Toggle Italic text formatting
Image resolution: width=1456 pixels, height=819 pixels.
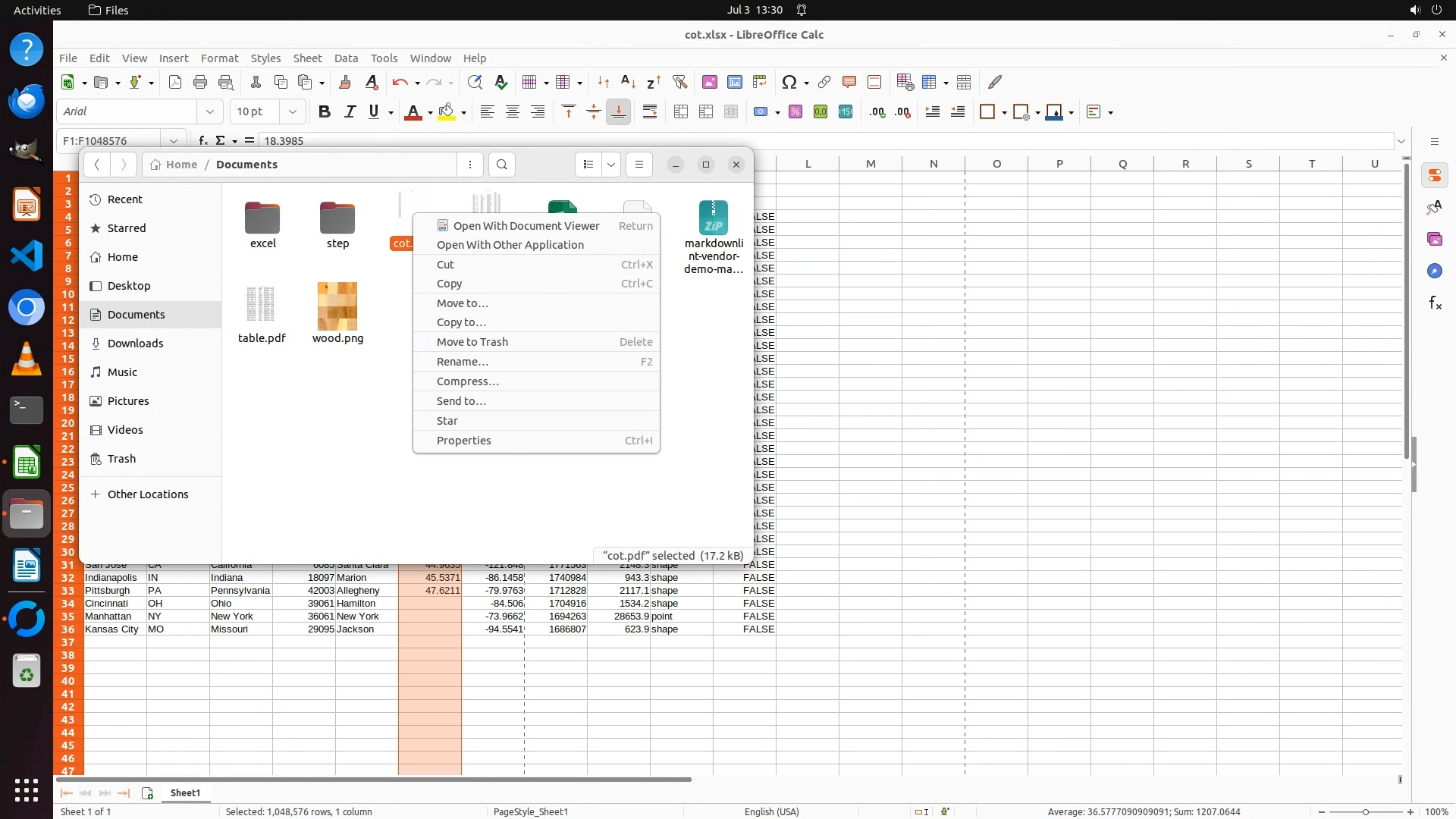tap(350, 112)
